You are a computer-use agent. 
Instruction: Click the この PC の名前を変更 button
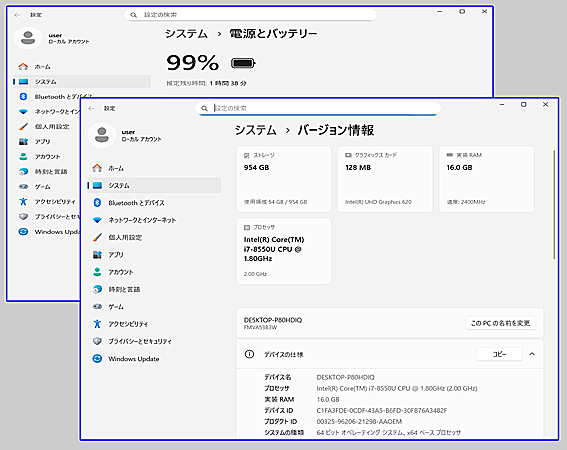500,323
